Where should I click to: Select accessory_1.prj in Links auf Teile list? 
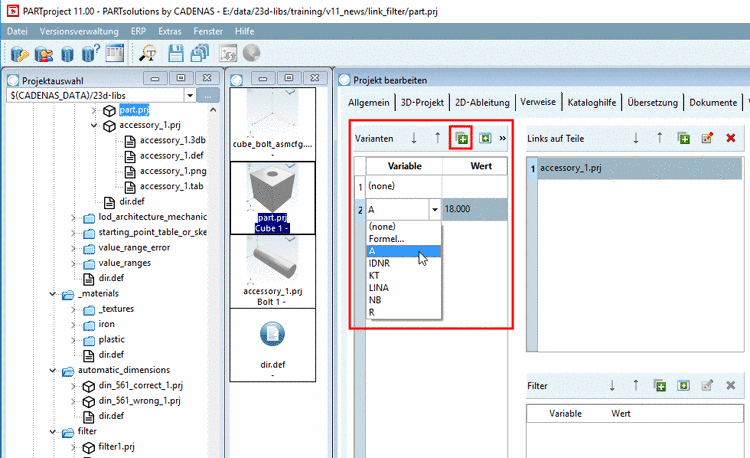(x=640, y=168)
